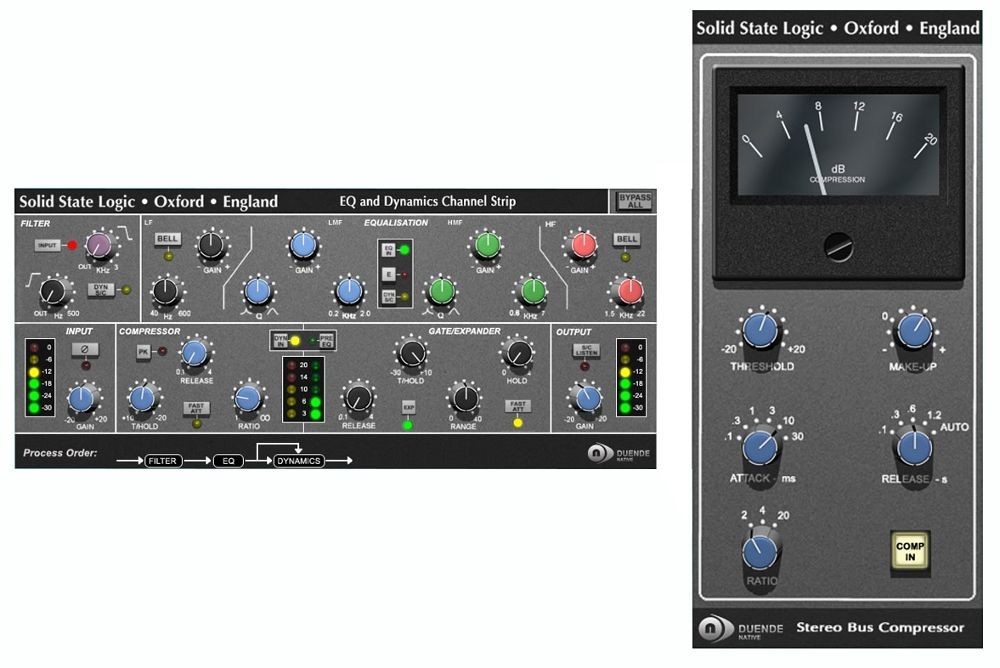This screenshot has width=1000, height=668.
Task: Toggle the COMP IN button
Action: pyautogui.click(x=910, y=551)
